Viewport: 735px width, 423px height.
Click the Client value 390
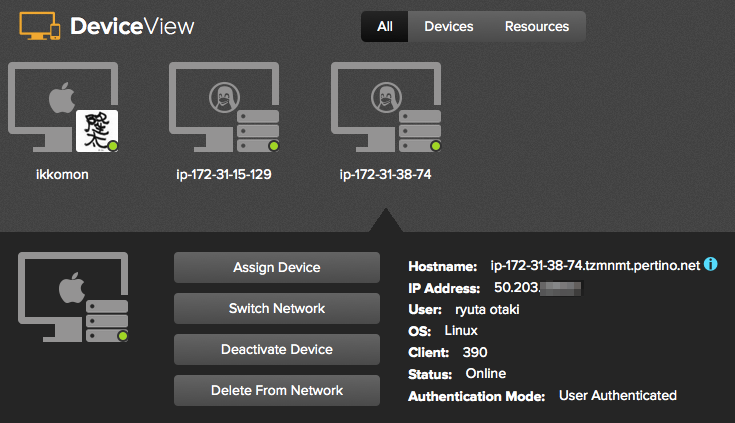tap(475, 352)
